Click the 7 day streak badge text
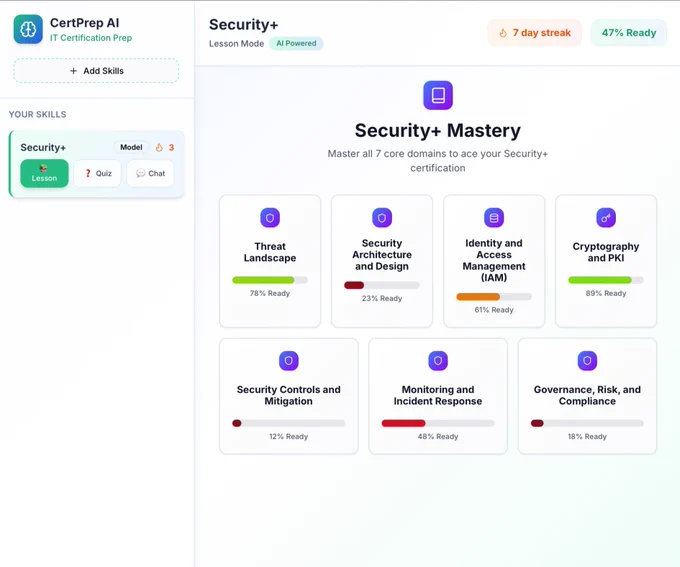 tap(541, 33)
